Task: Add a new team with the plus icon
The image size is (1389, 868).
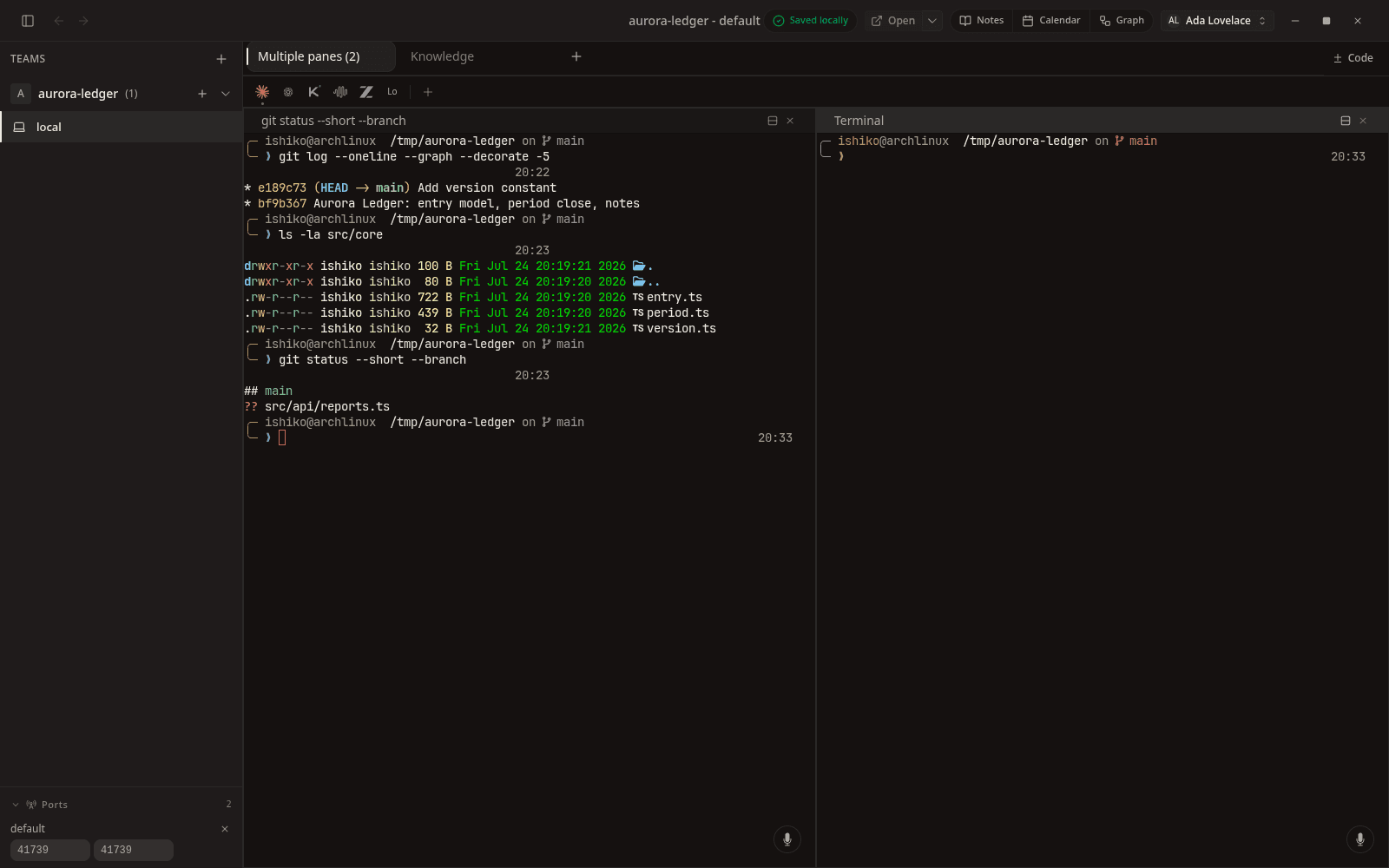Action: coord(221,59)
